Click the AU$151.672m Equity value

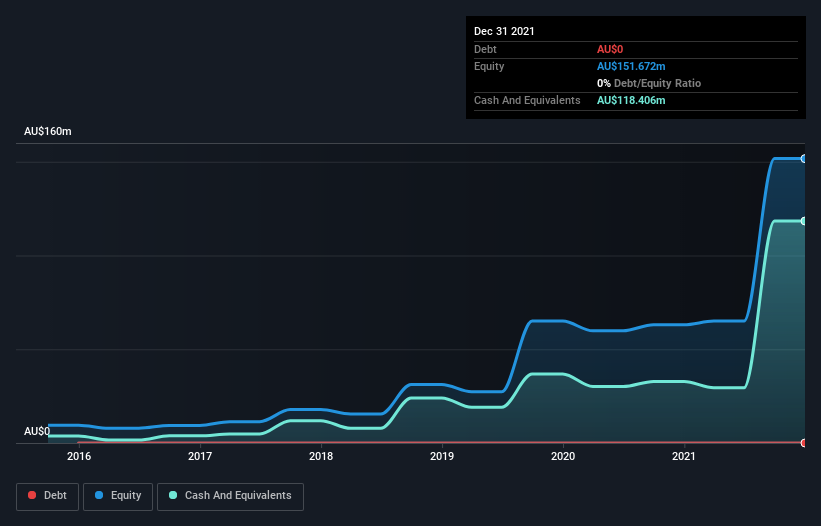coord(631,66)
